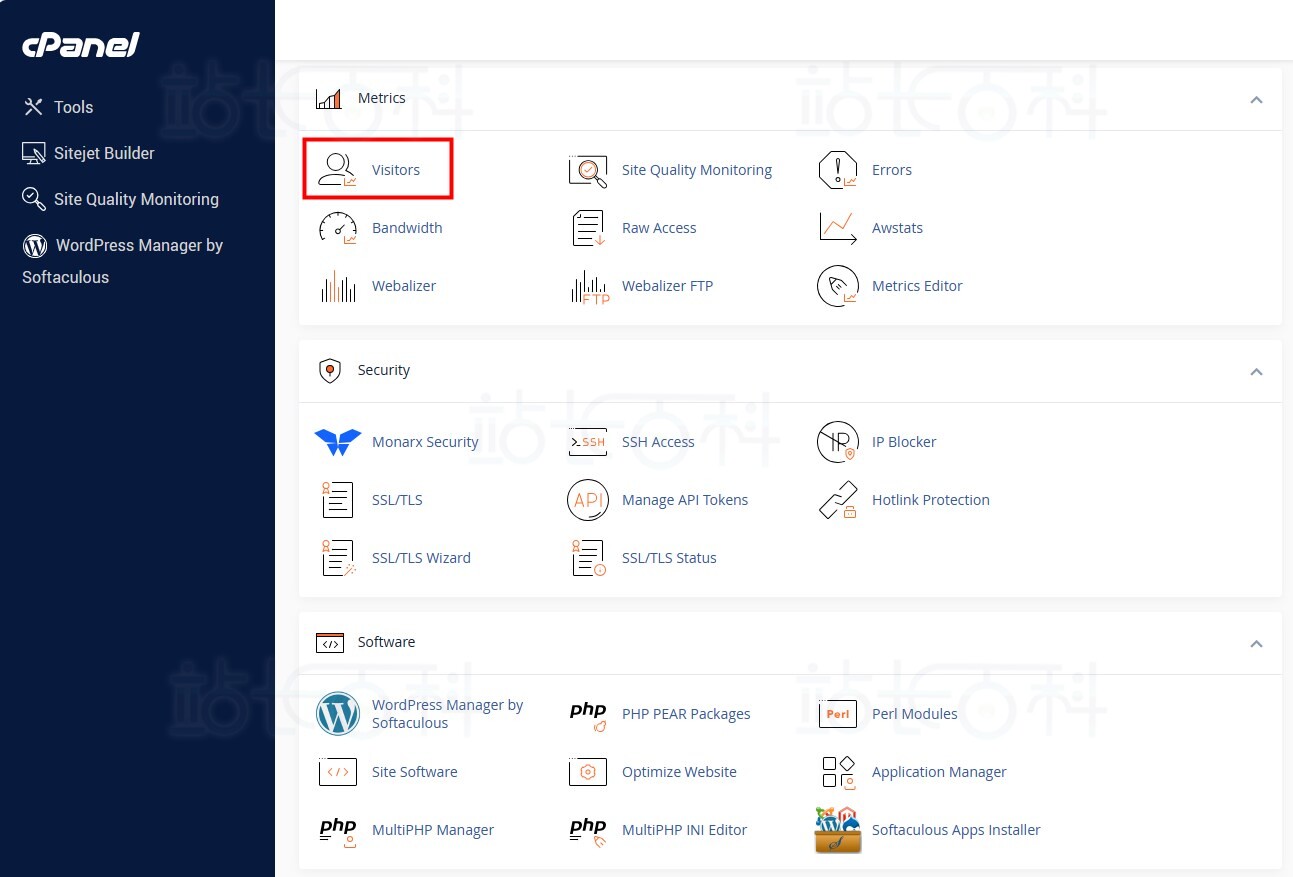Screen dimensions: 1293x877
Task: Open the Site Software code icon
Action: [338, 772]
